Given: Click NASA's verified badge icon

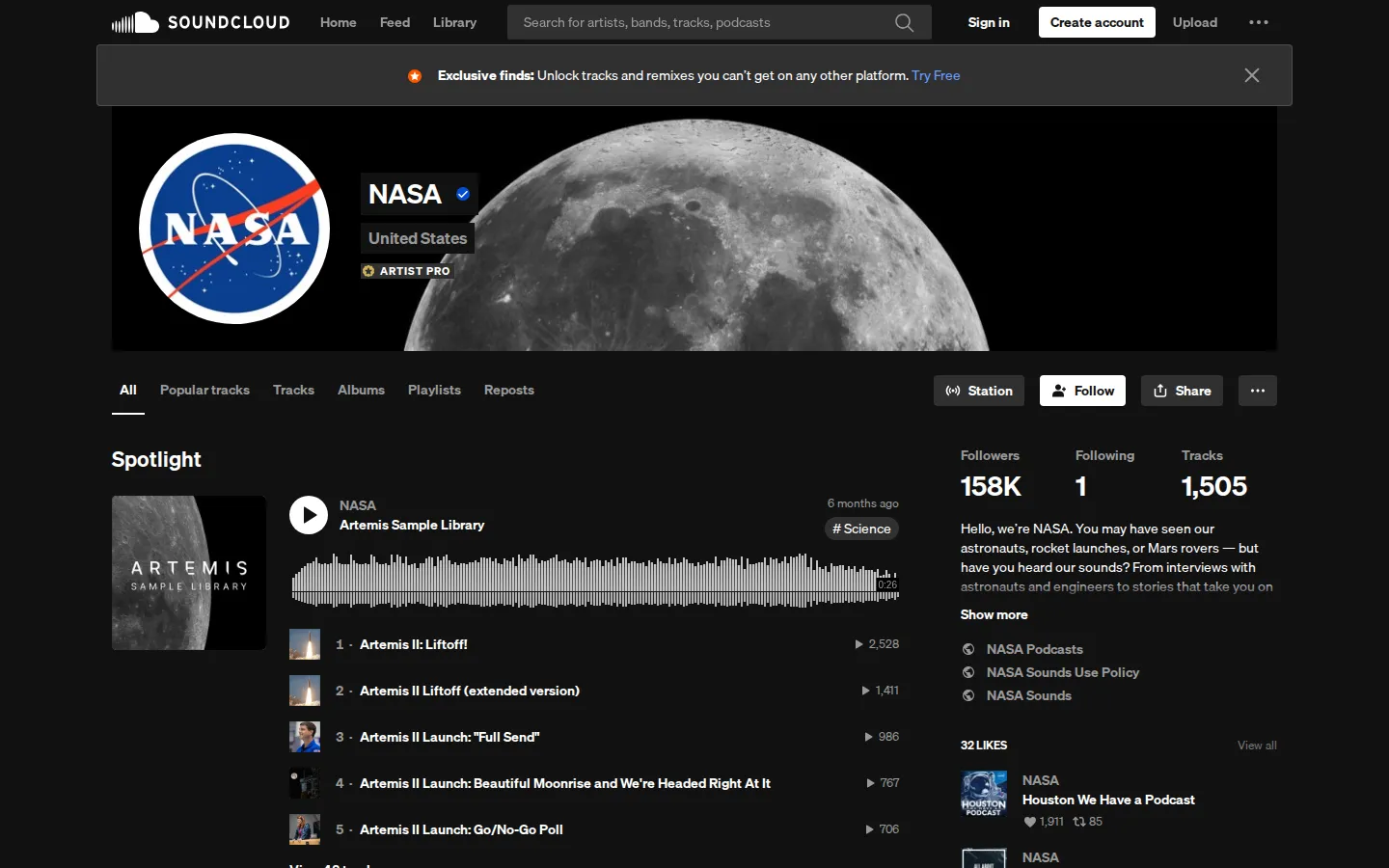Looking at the screenshot, I should (463, 194).
